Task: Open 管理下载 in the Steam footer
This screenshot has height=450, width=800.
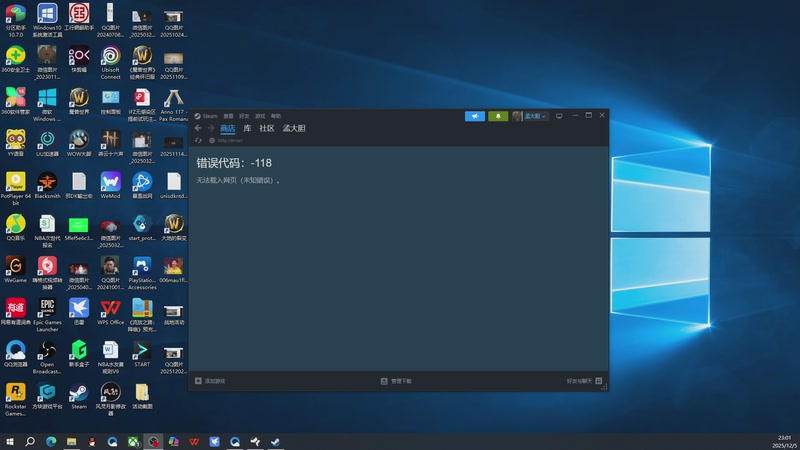Action: tap(396, 381)
